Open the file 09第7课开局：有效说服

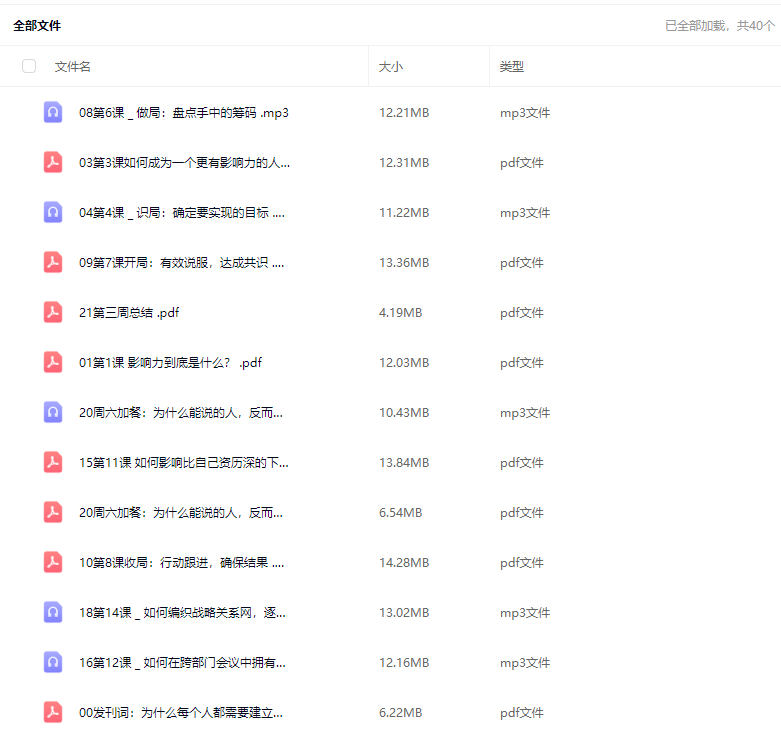182,262
